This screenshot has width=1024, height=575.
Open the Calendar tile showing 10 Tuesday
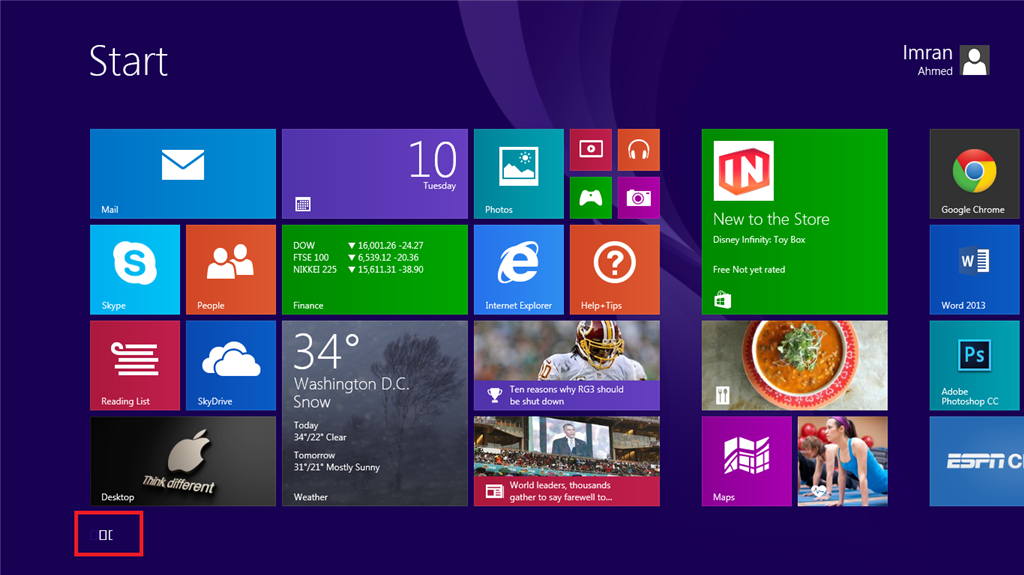[375, 174]
